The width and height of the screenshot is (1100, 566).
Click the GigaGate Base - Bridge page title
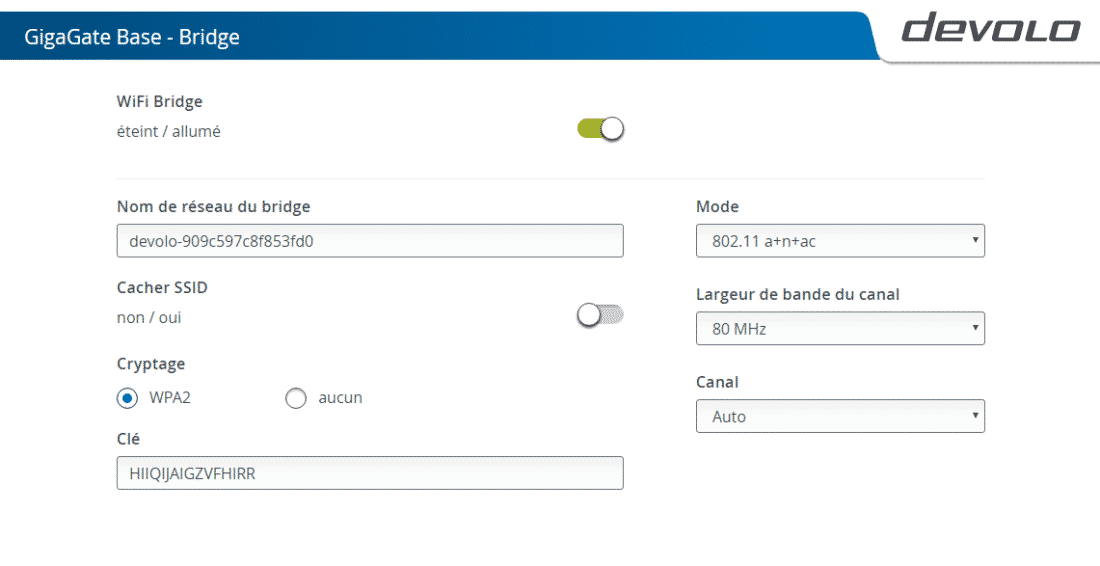132,38
